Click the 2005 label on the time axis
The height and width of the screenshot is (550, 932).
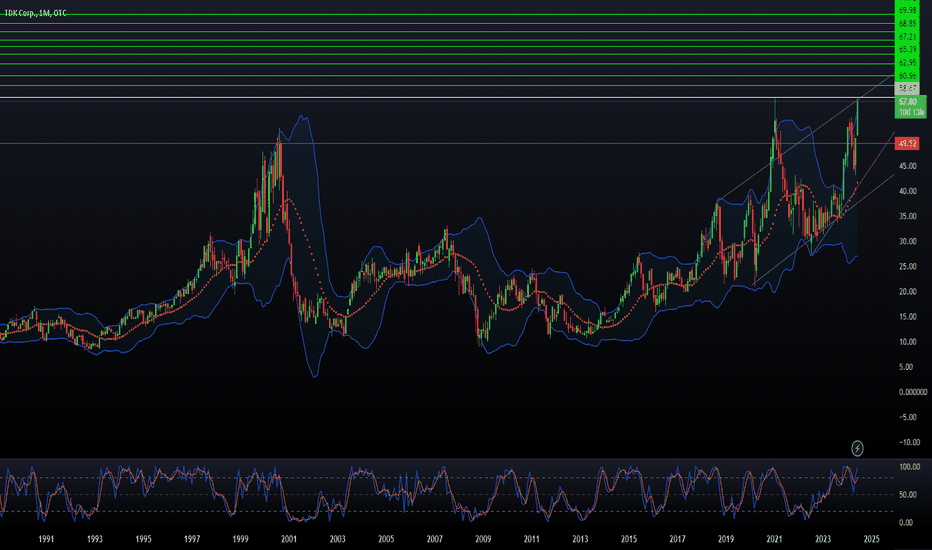point(386,539)
